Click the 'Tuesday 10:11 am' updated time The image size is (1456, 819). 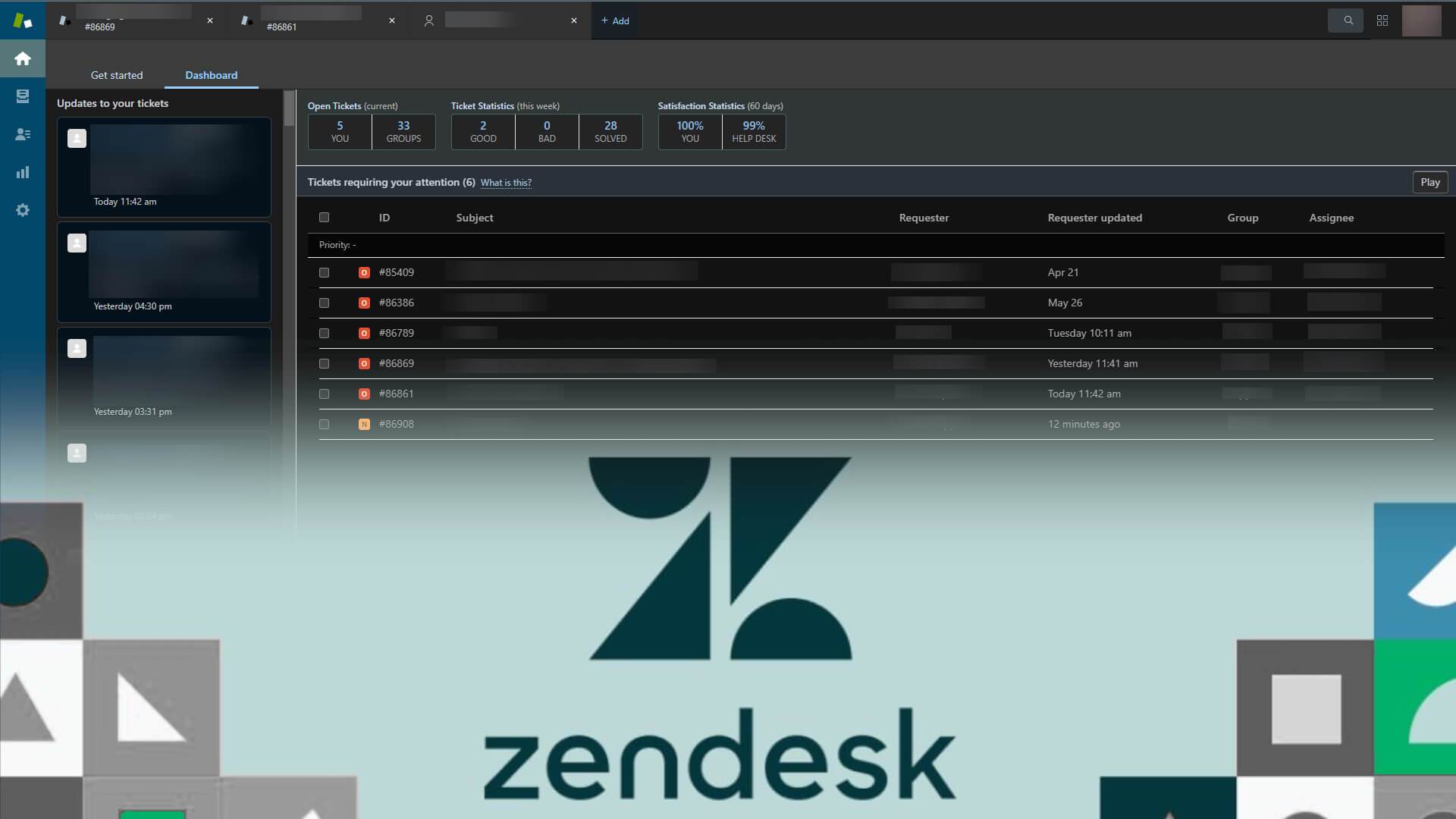1090,333
